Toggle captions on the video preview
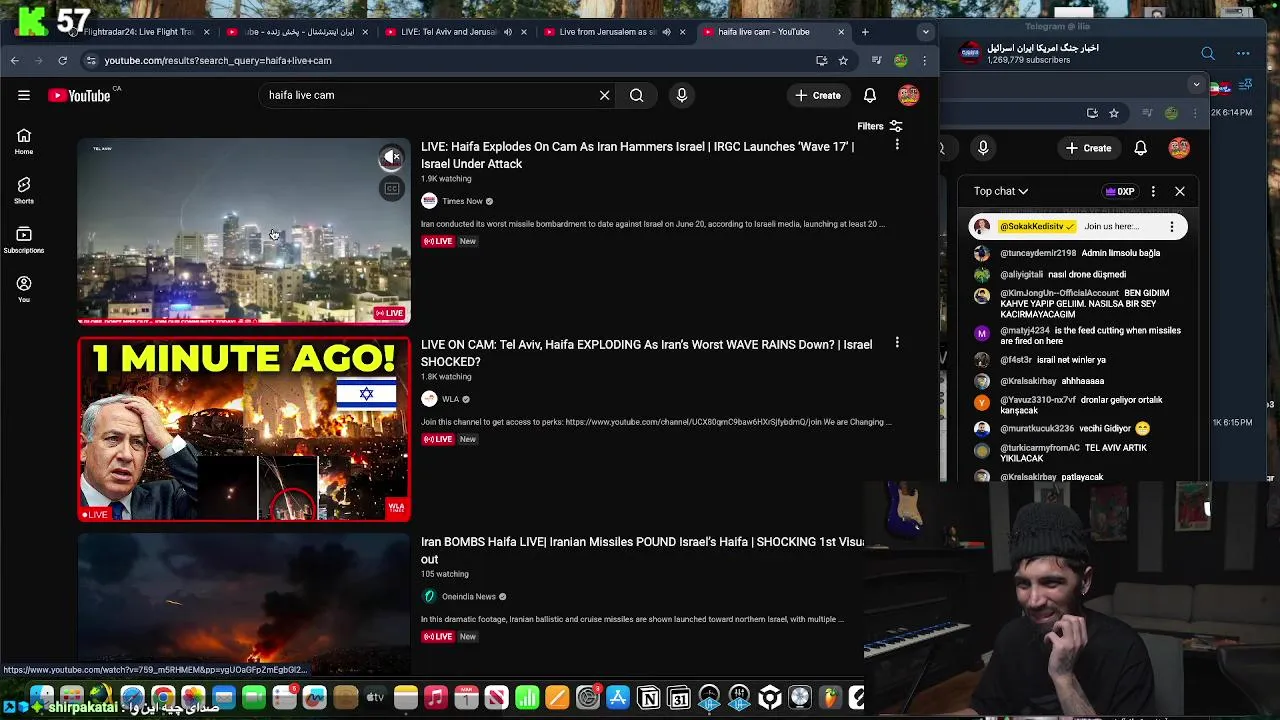Viewport: 1280px width, 720px height. (x=392, y=188)
